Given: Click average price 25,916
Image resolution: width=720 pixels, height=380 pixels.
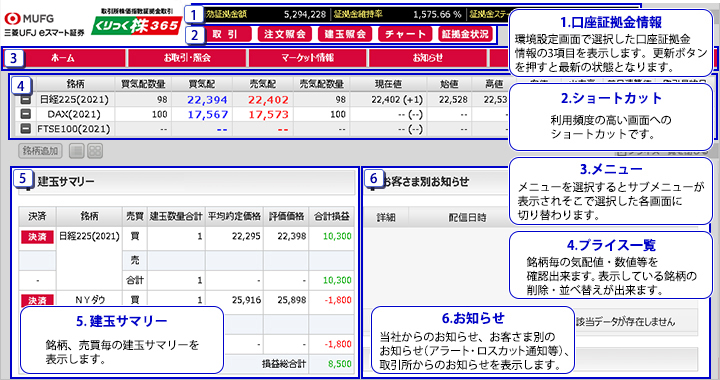Looking at the screenshot, I should pyautogui.click(x=246, y=300).
